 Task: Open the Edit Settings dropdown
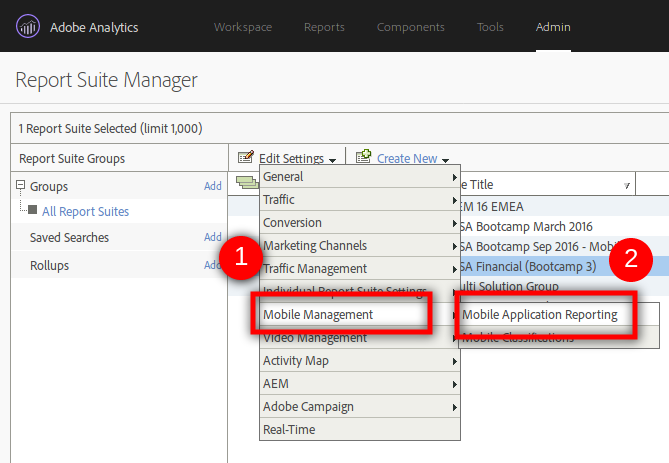click(x=297, y=159)
